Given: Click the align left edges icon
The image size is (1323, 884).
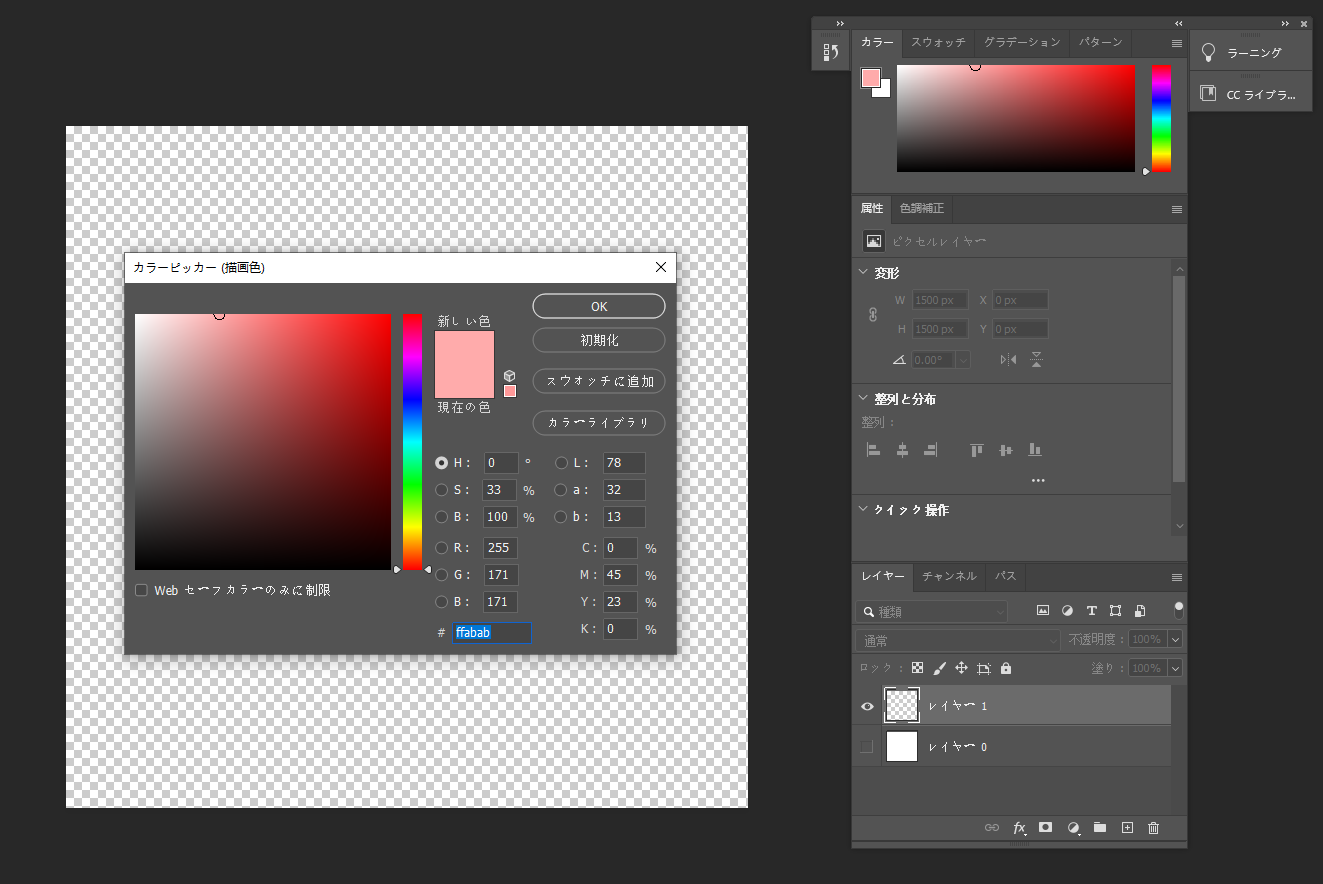Looking at the screenshot, I should (x=873, y=450).
